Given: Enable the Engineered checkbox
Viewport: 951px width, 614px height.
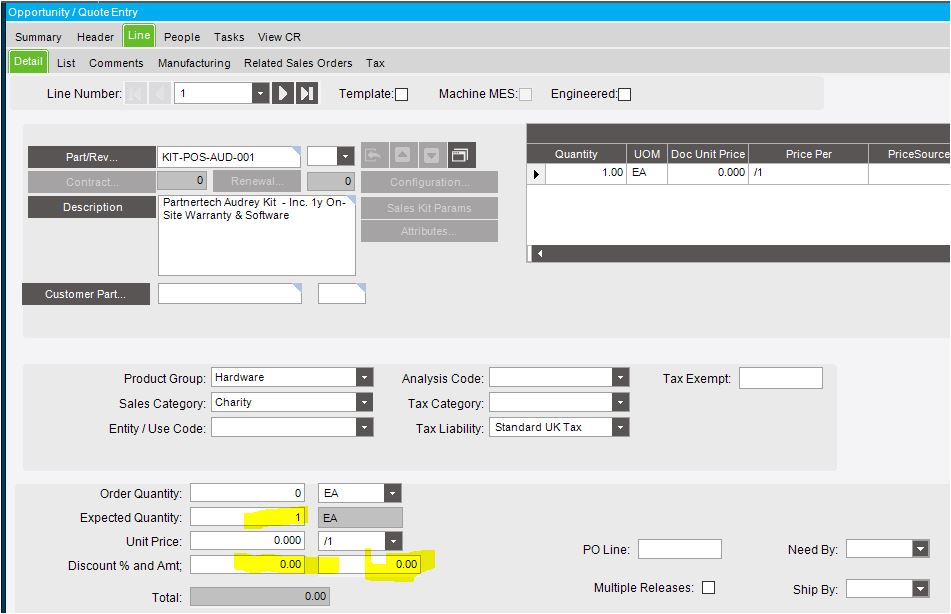Looking at the screenshot, I should pos(624,94).
